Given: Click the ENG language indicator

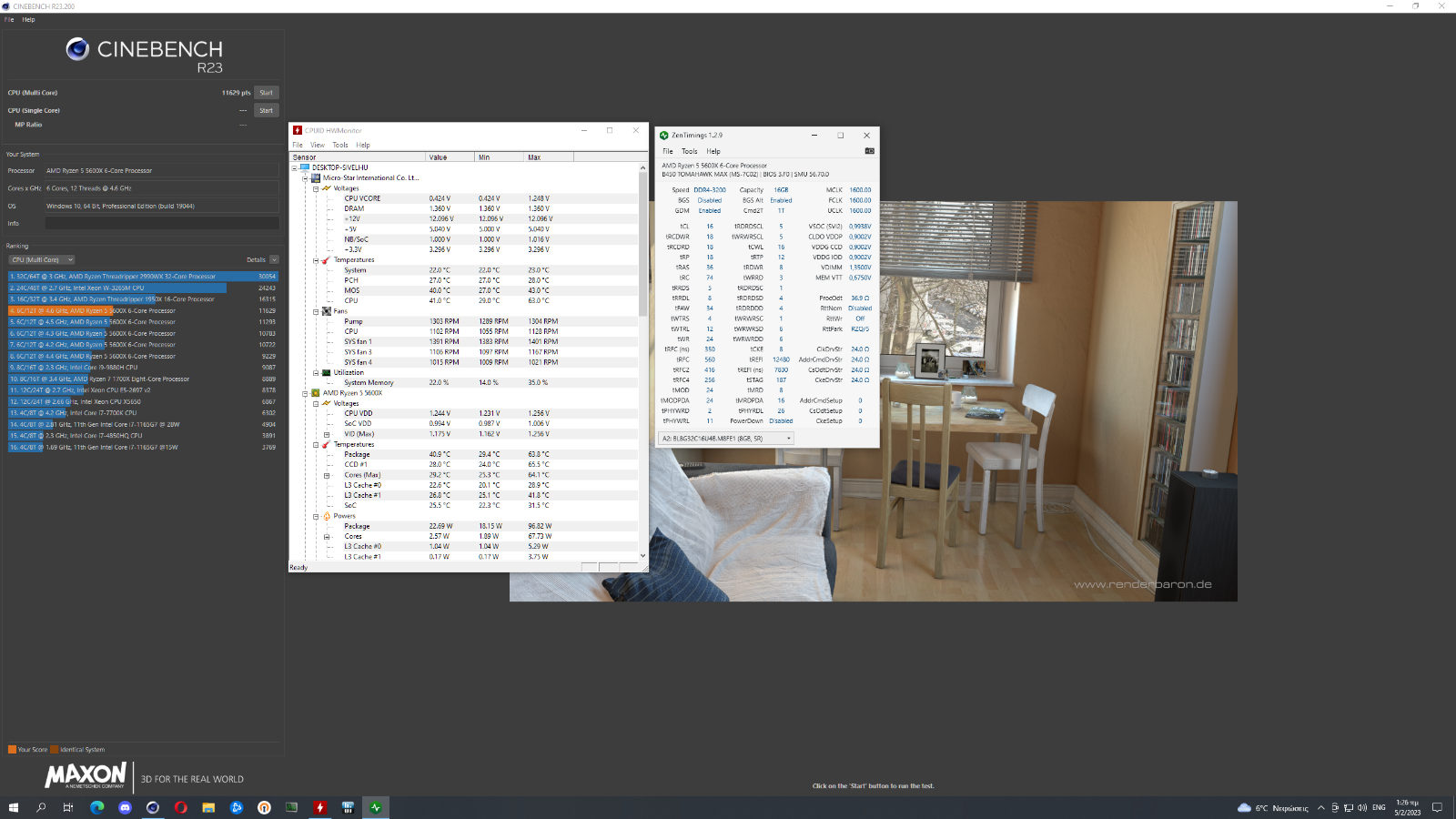Looking at the screenshot, I should point(1379,807).
